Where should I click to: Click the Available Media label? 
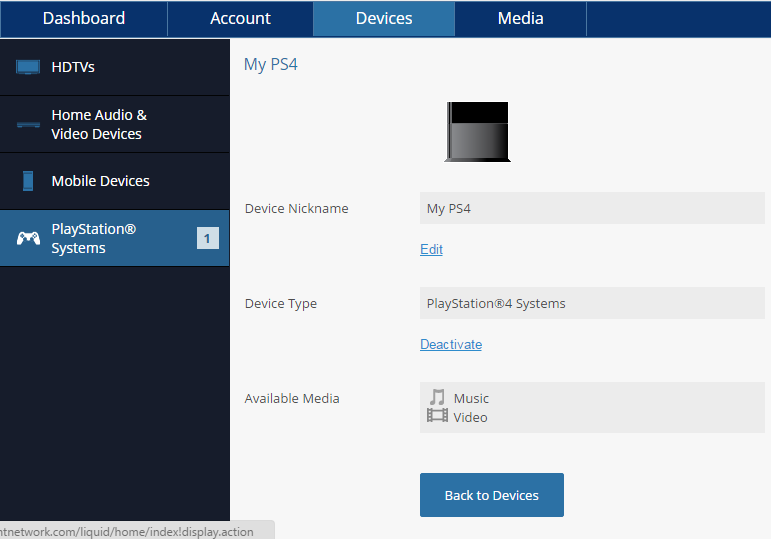292,398
